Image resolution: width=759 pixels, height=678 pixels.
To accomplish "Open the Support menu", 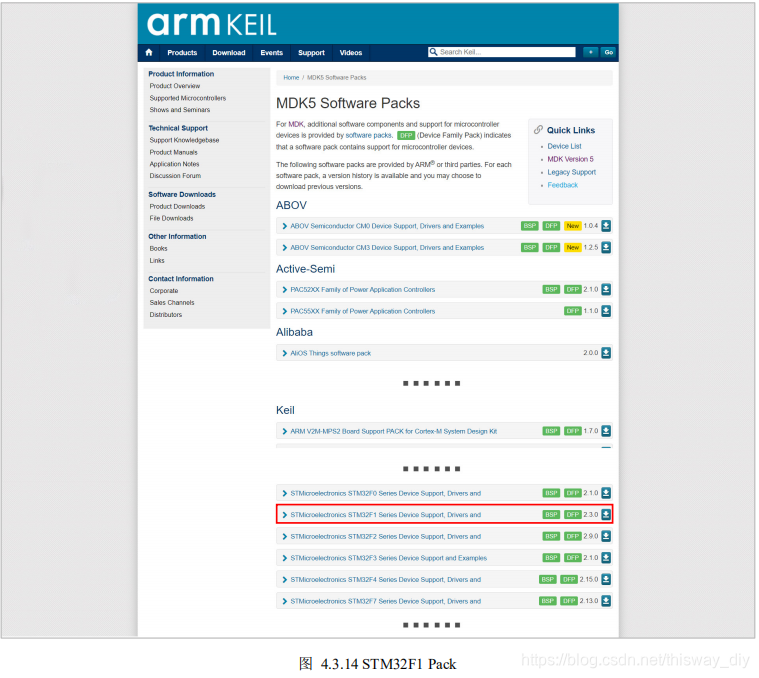I will click(x=311, y=53).
